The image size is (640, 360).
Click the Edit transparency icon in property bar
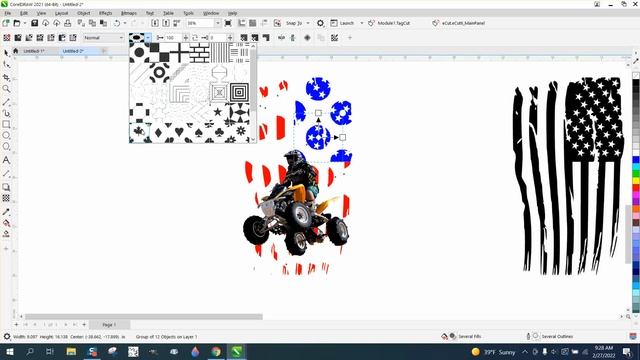coord(334,38)
